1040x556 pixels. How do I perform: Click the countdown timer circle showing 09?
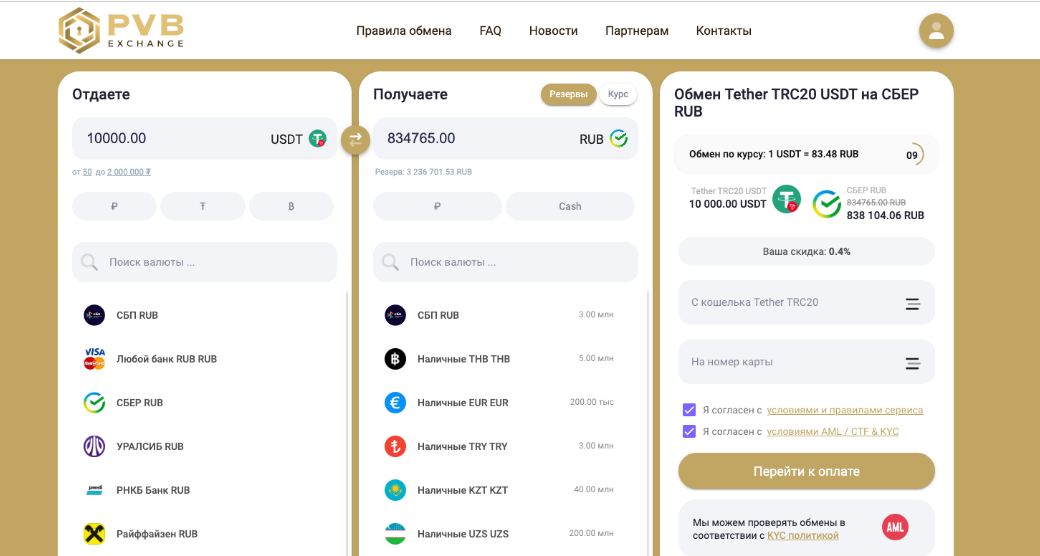pyautogui.click(x=913, y=155)
